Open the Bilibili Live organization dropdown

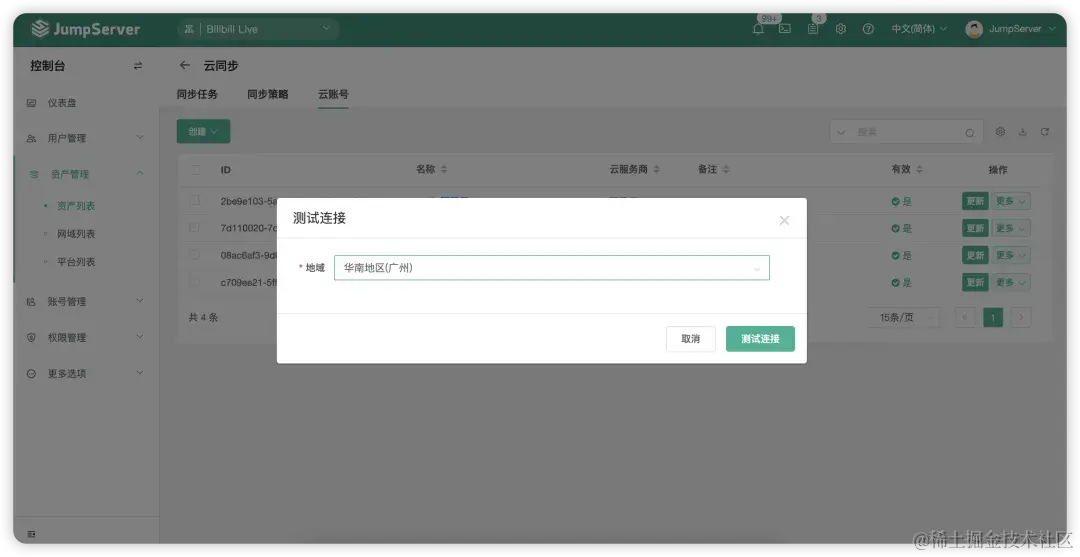259,29
